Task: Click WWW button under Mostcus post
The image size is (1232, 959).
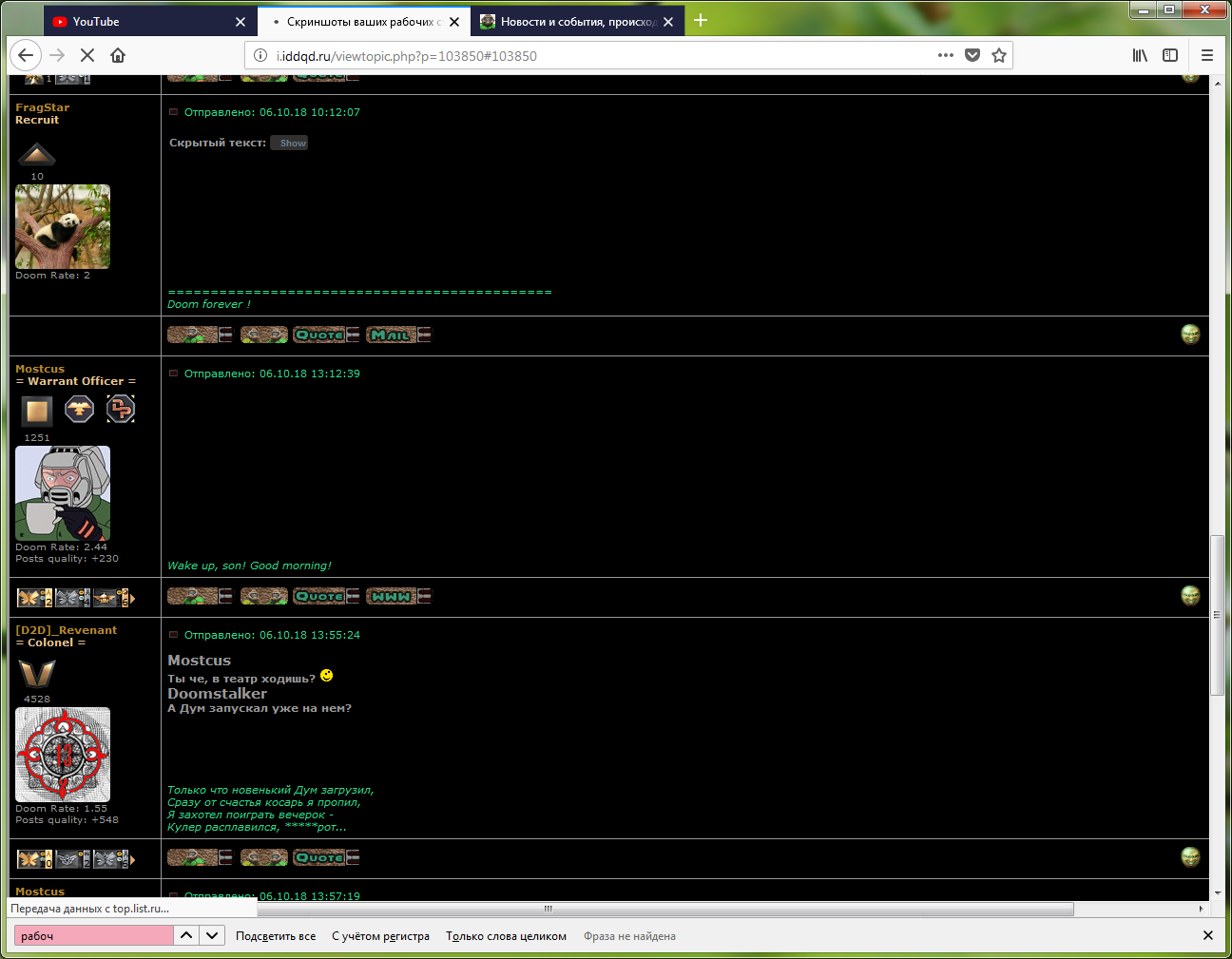Action: point(398,596)
